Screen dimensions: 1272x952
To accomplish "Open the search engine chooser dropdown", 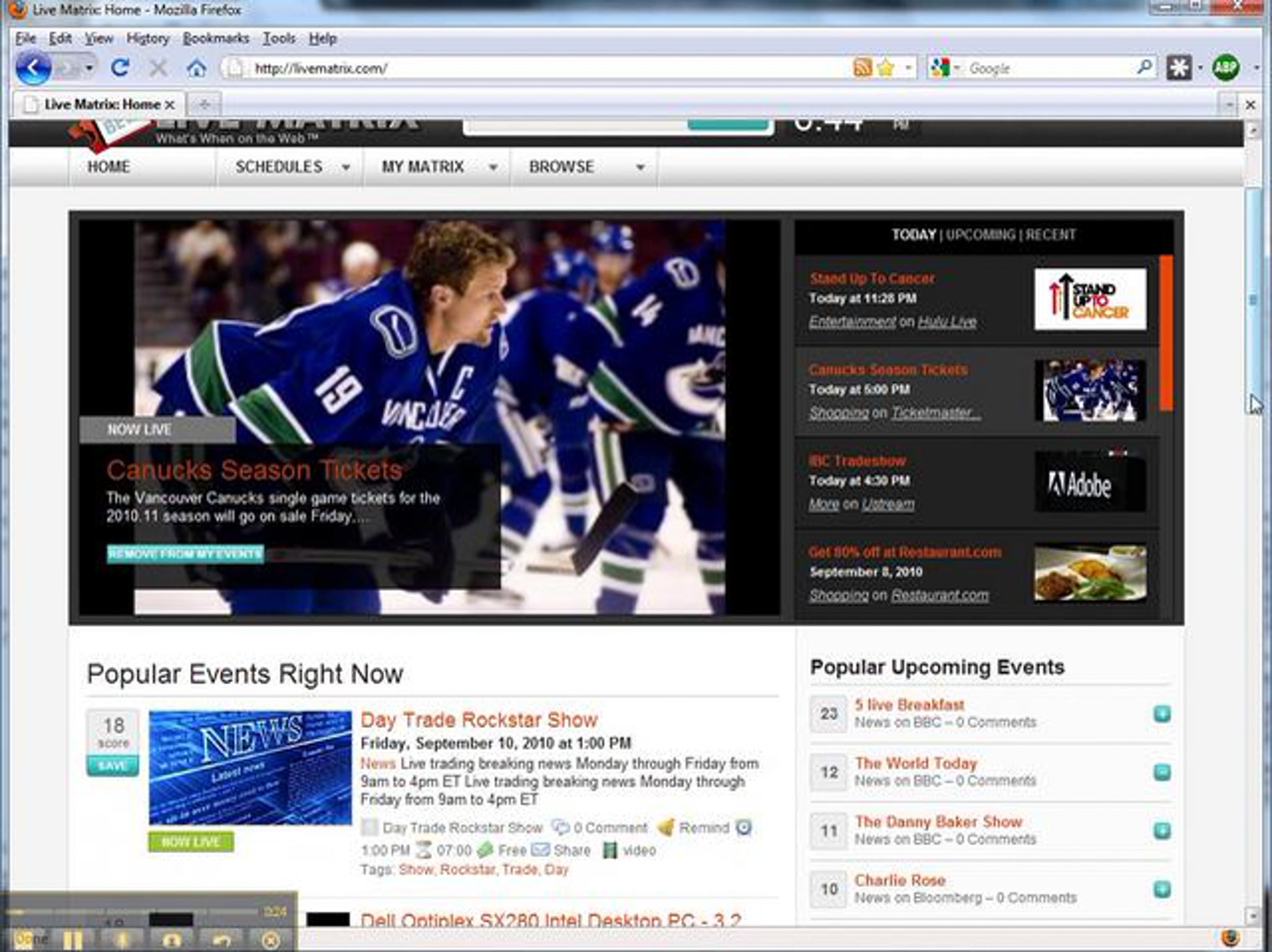I will tap(957, 68).
